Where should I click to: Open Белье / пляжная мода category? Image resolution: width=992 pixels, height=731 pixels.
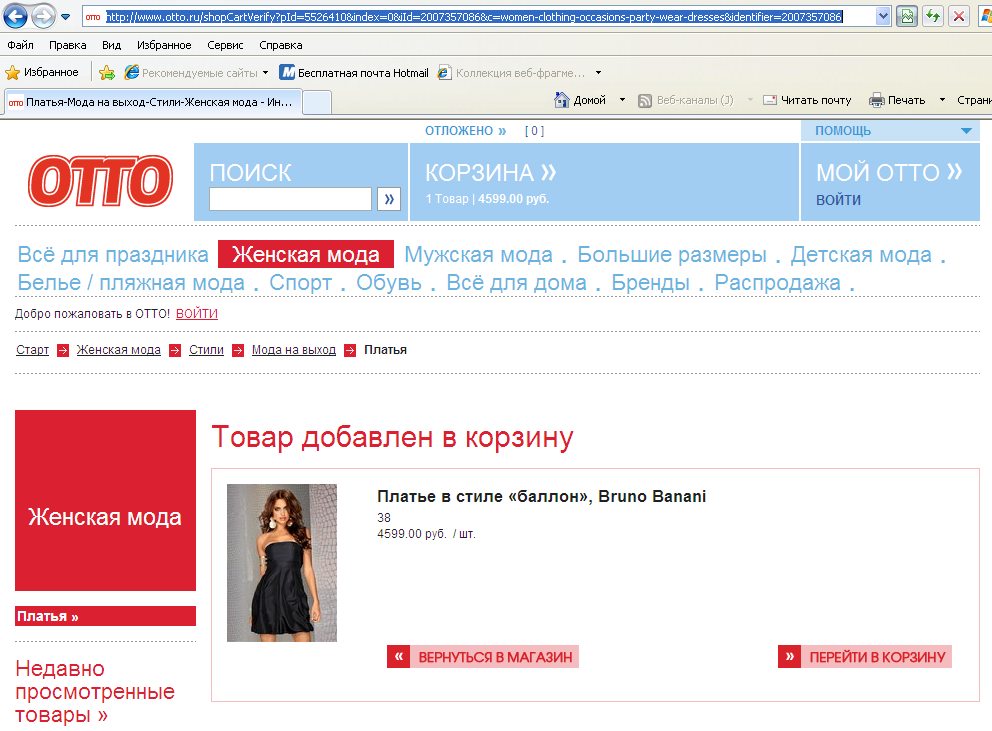(x=131, y=283)
